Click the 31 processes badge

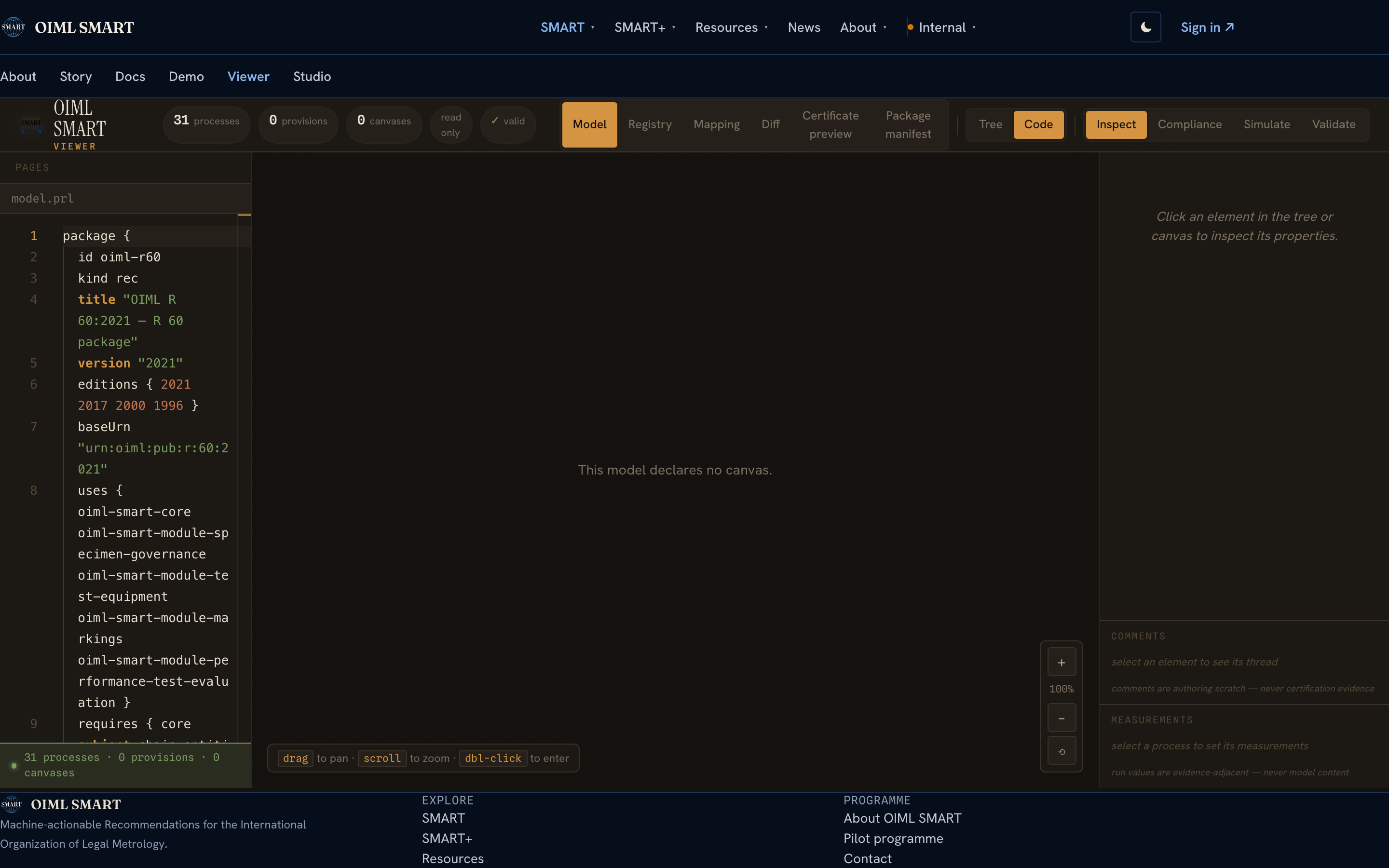206,124
